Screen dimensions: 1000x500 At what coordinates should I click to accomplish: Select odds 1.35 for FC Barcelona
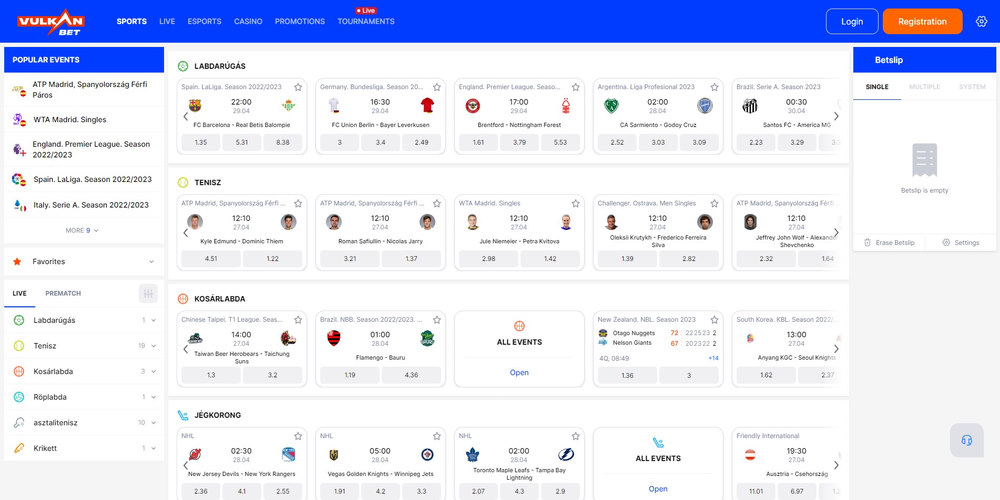pos(201,142)
